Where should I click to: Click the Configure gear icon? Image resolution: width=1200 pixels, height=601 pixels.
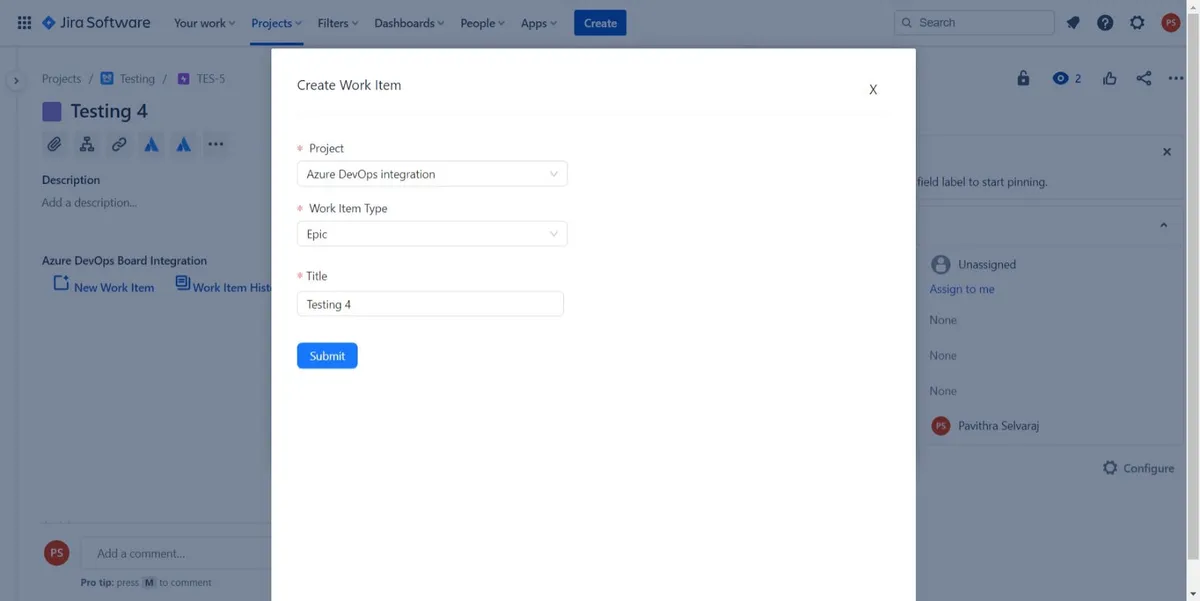[1110, 468]
